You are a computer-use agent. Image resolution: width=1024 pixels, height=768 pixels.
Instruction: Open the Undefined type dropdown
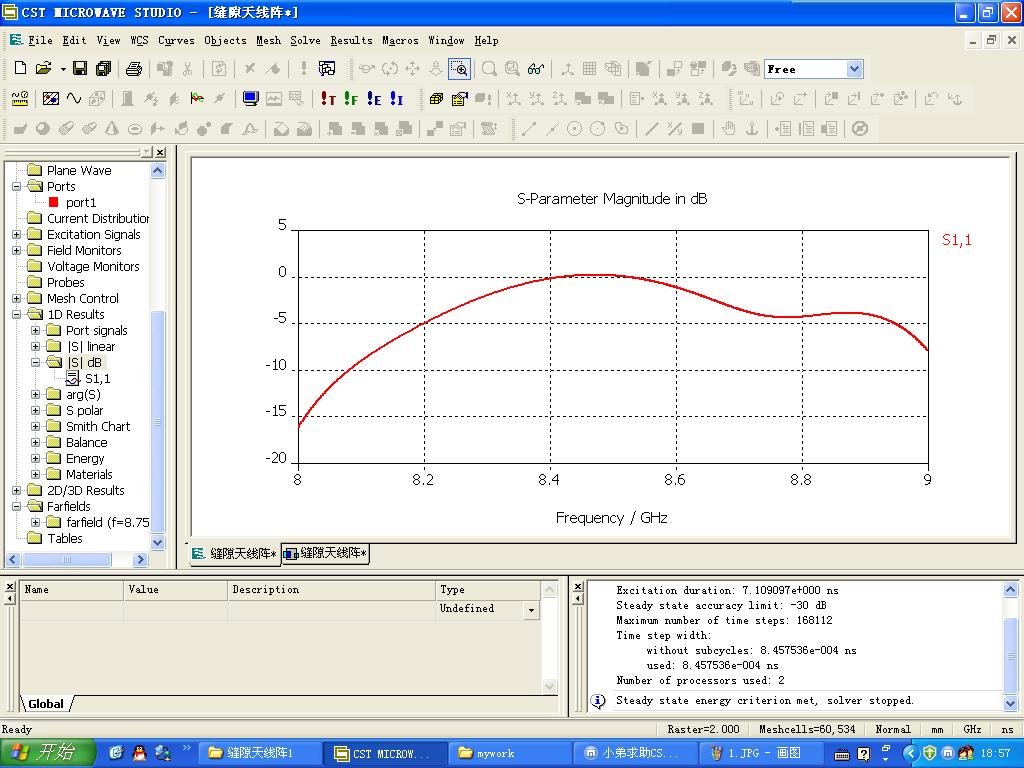coord(532,610)
